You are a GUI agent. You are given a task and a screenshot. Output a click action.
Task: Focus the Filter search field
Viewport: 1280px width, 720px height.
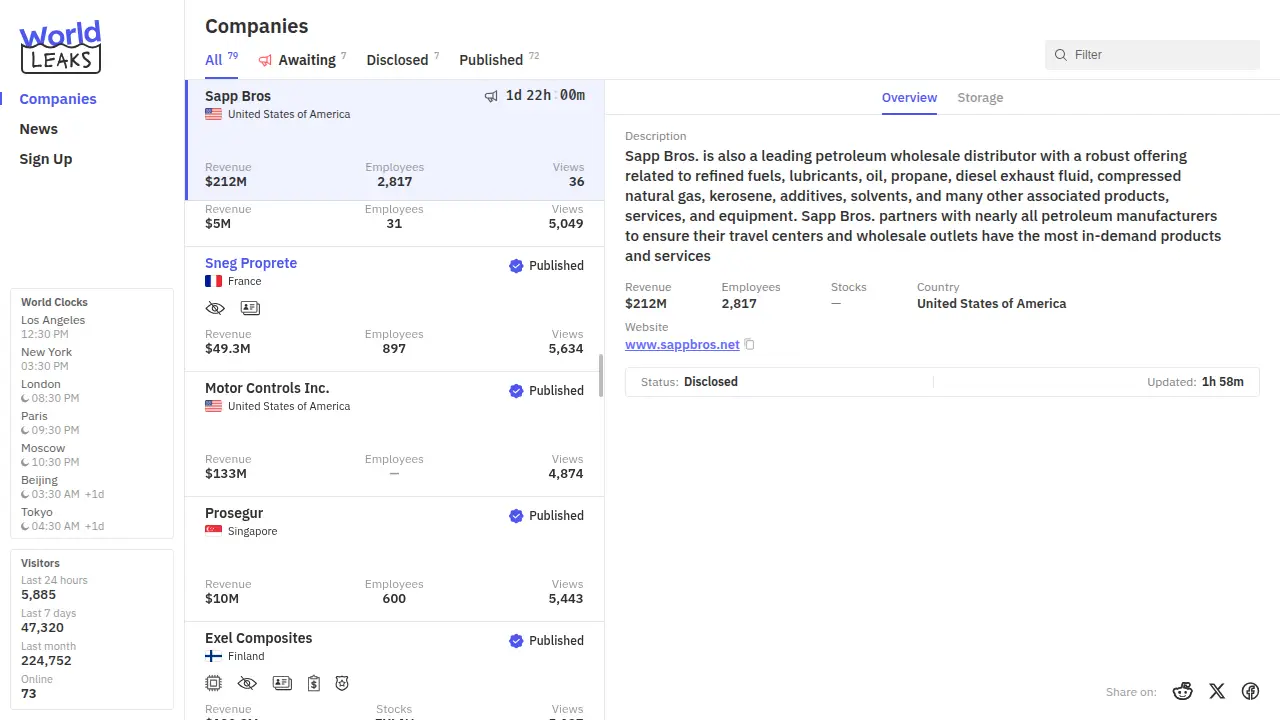(x=1160, y=55)
